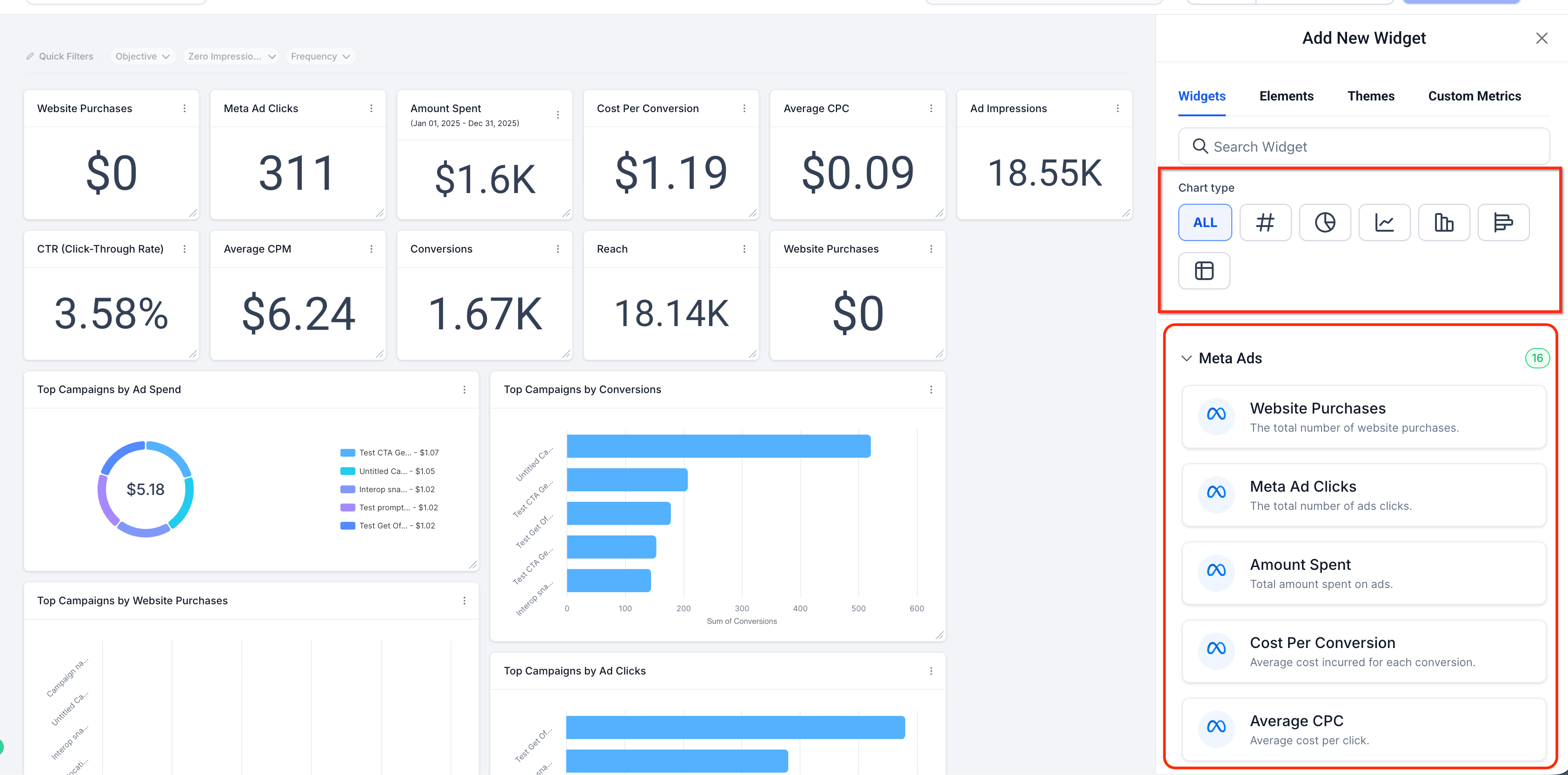Close the Add New Widget panel
This screenshot has height=775, width=1568.
point(1541,38)
